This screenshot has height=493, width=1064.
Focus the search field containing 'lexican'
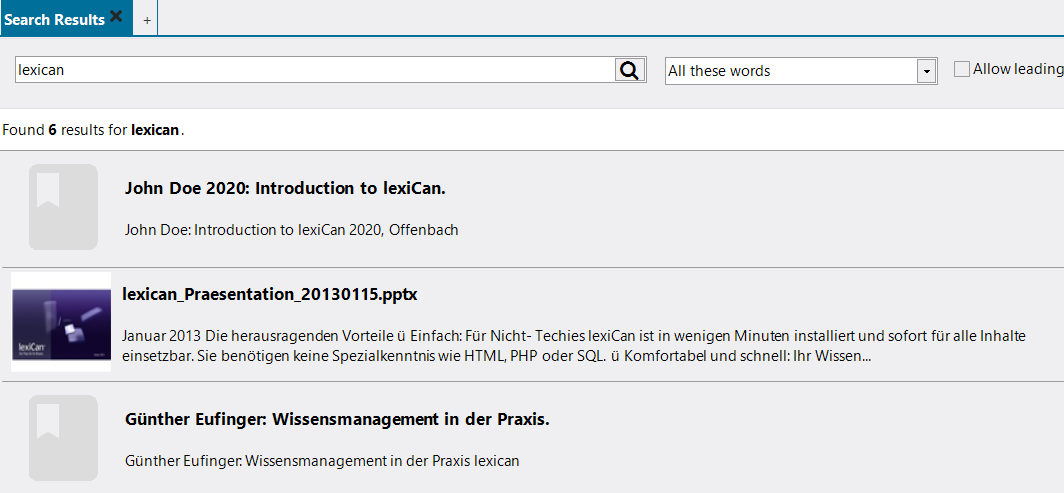pyautogui.click(x=314, y=70)
